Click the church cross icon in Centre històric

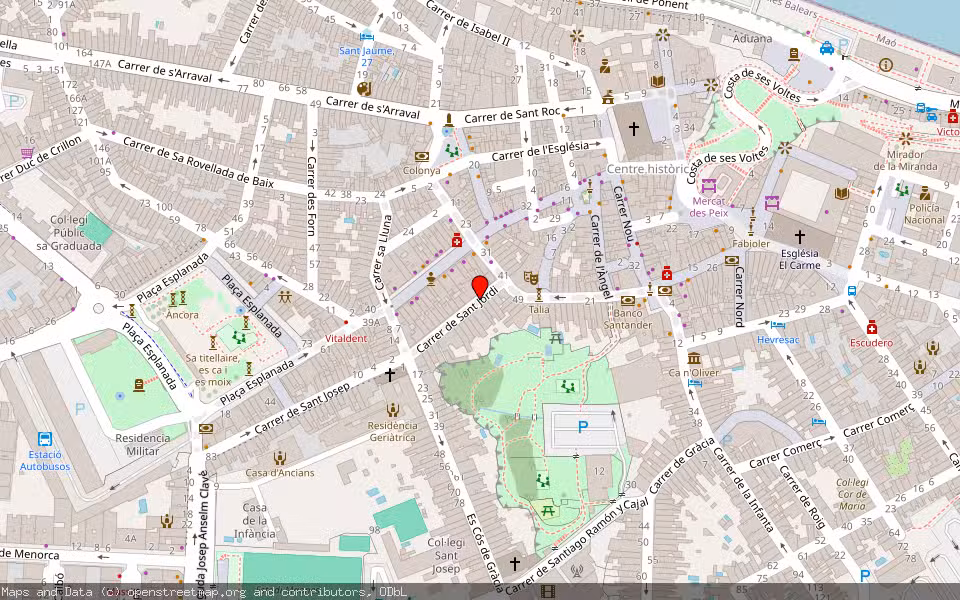634,129
